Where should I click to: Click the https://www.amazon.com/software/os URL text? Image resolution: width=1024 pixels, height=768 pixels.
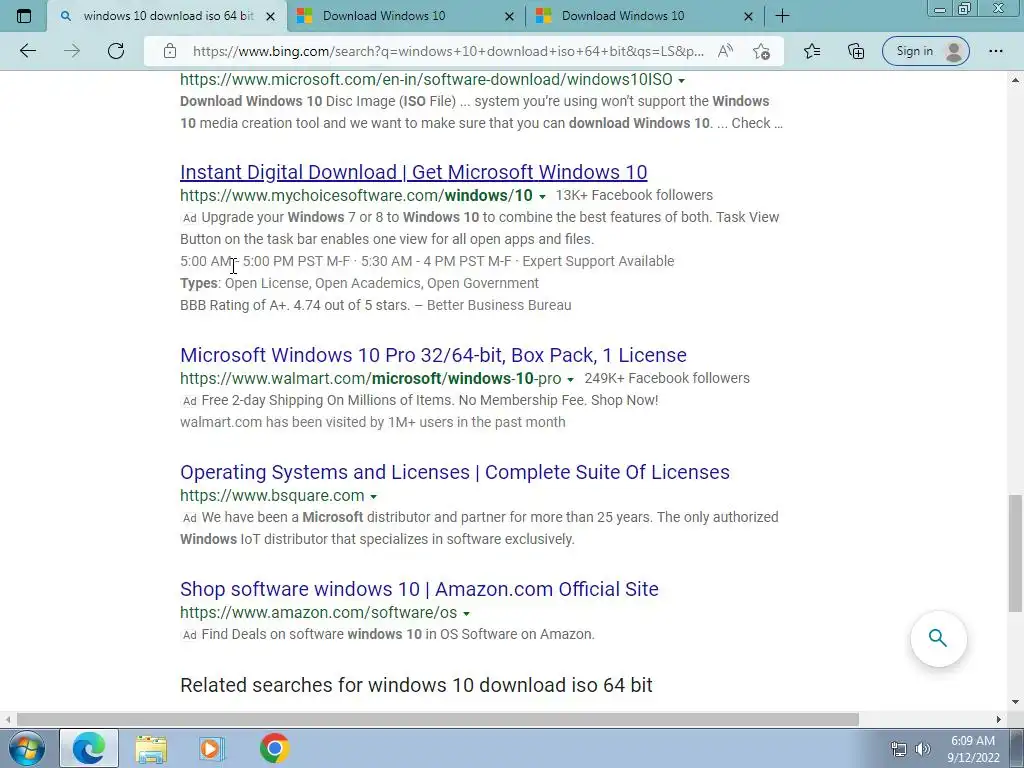pos(319,612)
